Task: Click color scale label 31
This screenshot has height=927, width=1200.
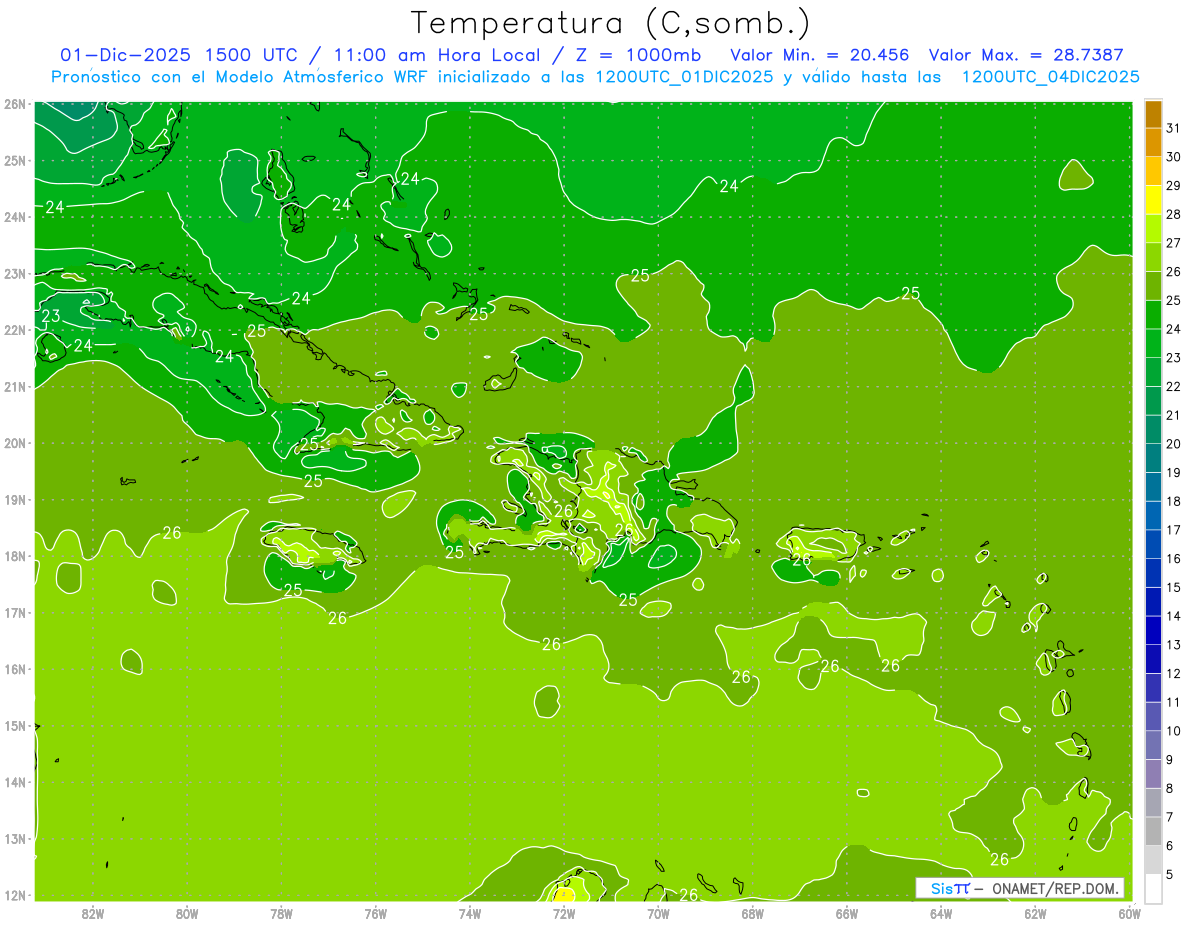Action: pos(1173,128)
